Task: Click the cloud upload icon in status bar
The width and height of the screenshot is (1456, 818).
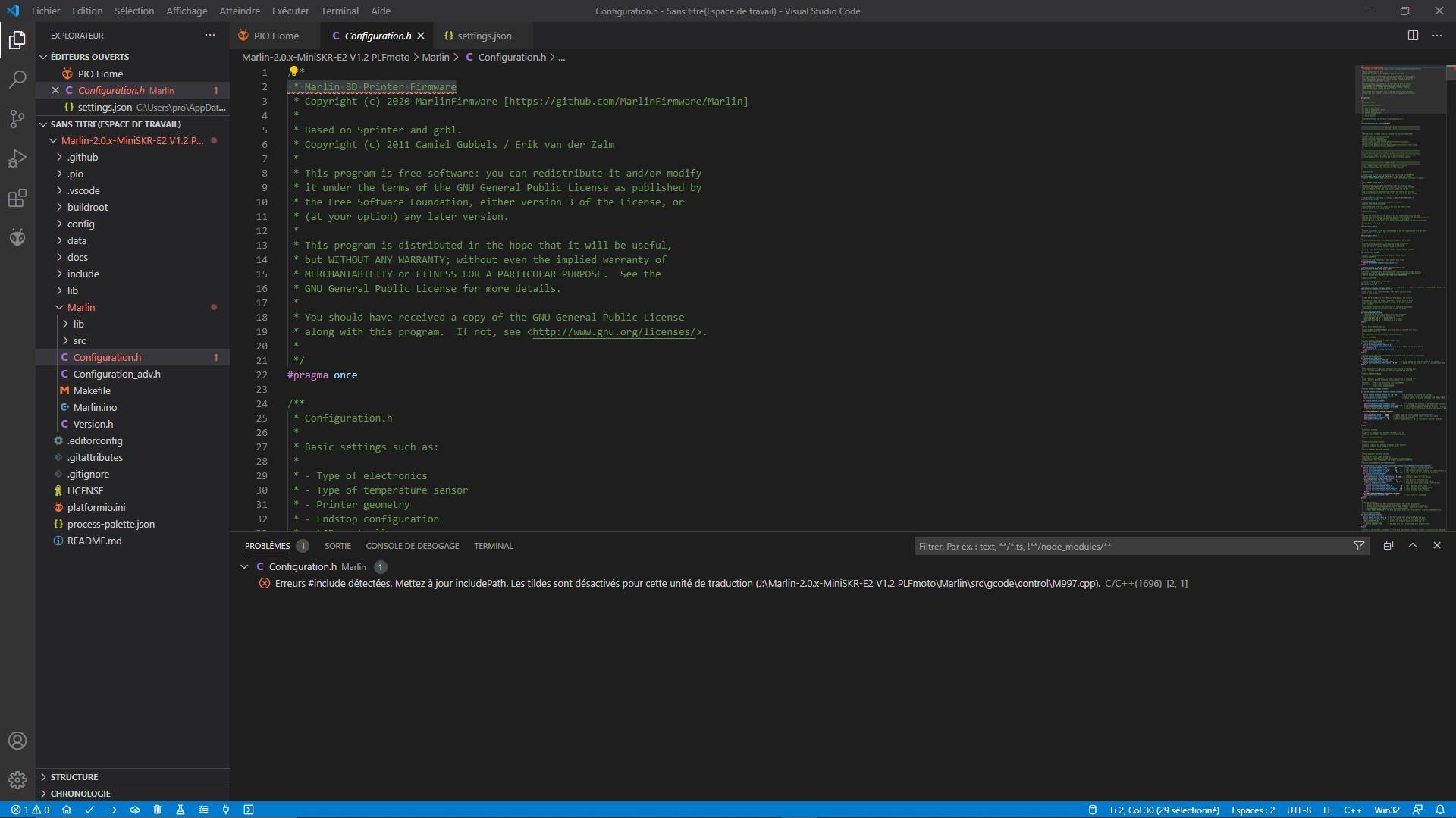Action: tap(135, 810)
